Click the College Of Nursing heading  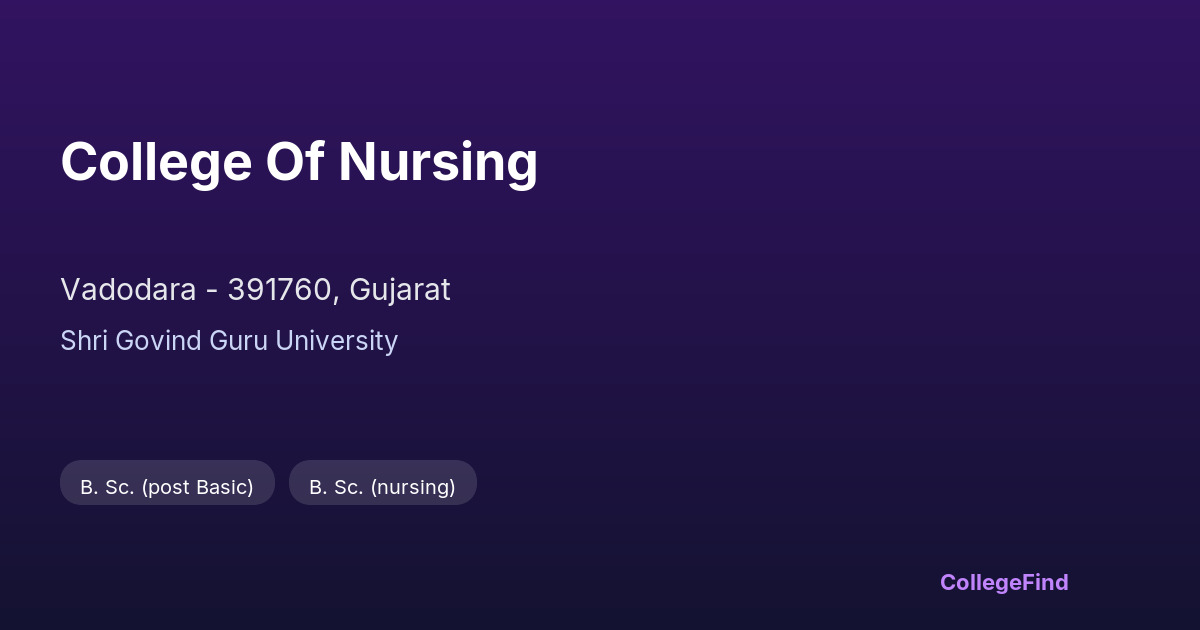tap(299, 162)
